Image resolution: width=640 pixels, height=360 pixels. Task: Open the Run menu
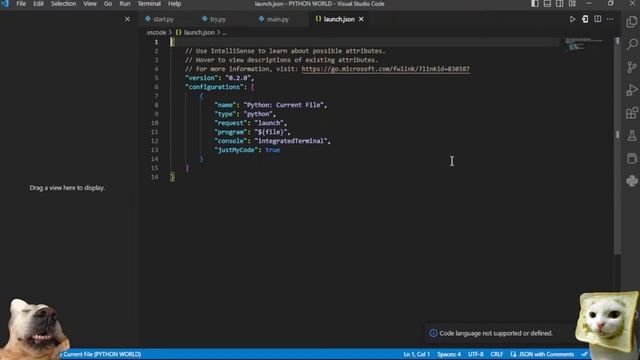(x=125, y=4)
